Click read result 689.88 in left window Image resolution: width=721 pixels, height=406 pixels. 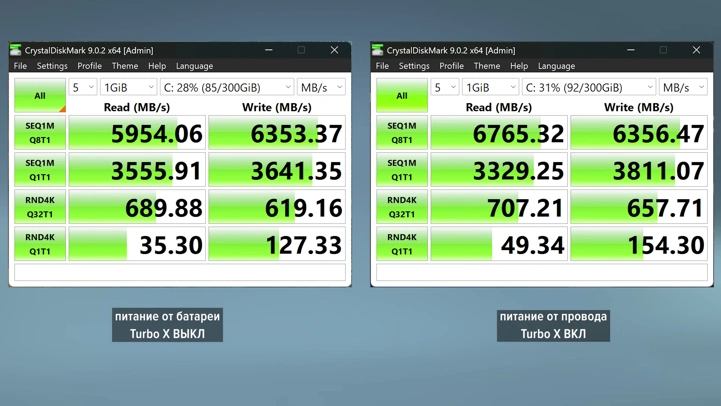[137, 207]
